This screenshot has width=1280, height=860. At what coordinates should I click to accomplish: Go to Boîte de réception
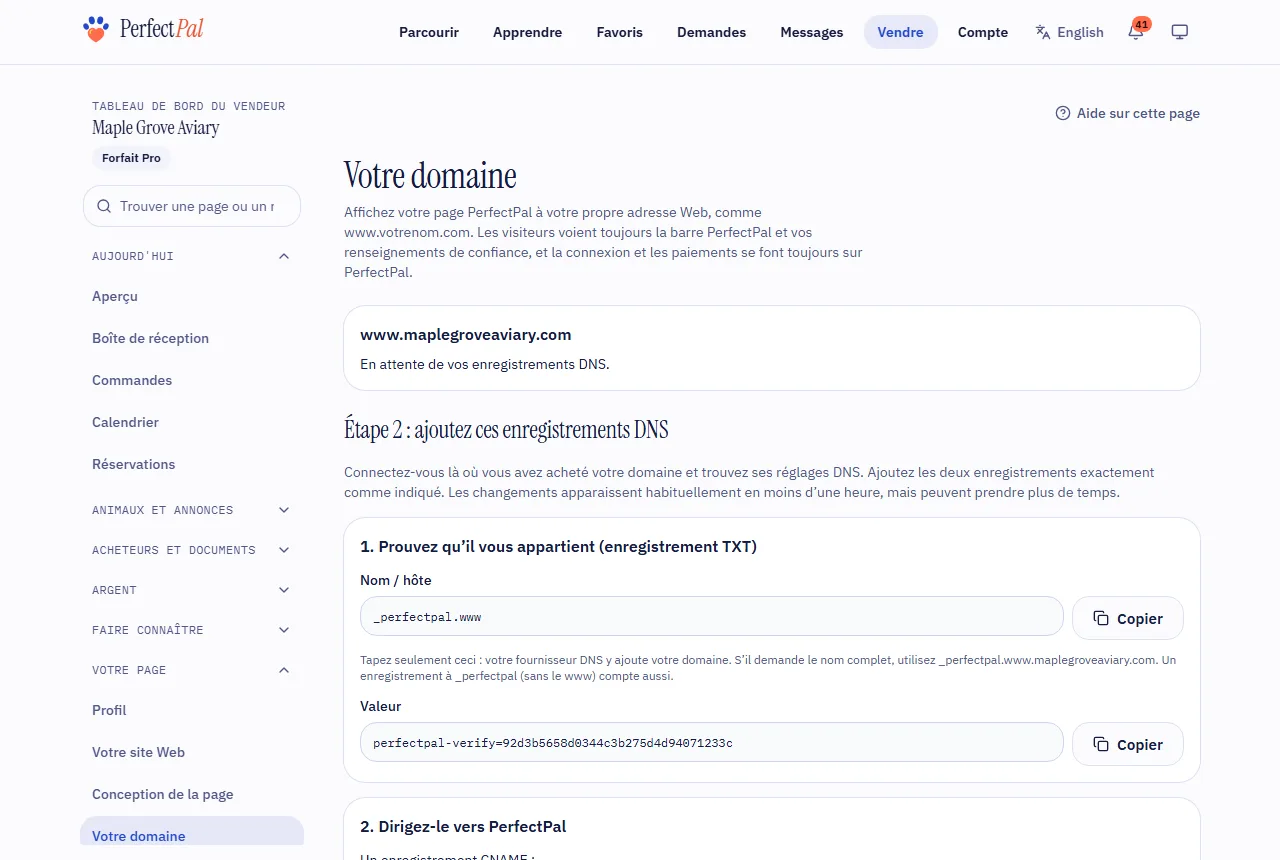pos(192,338)
